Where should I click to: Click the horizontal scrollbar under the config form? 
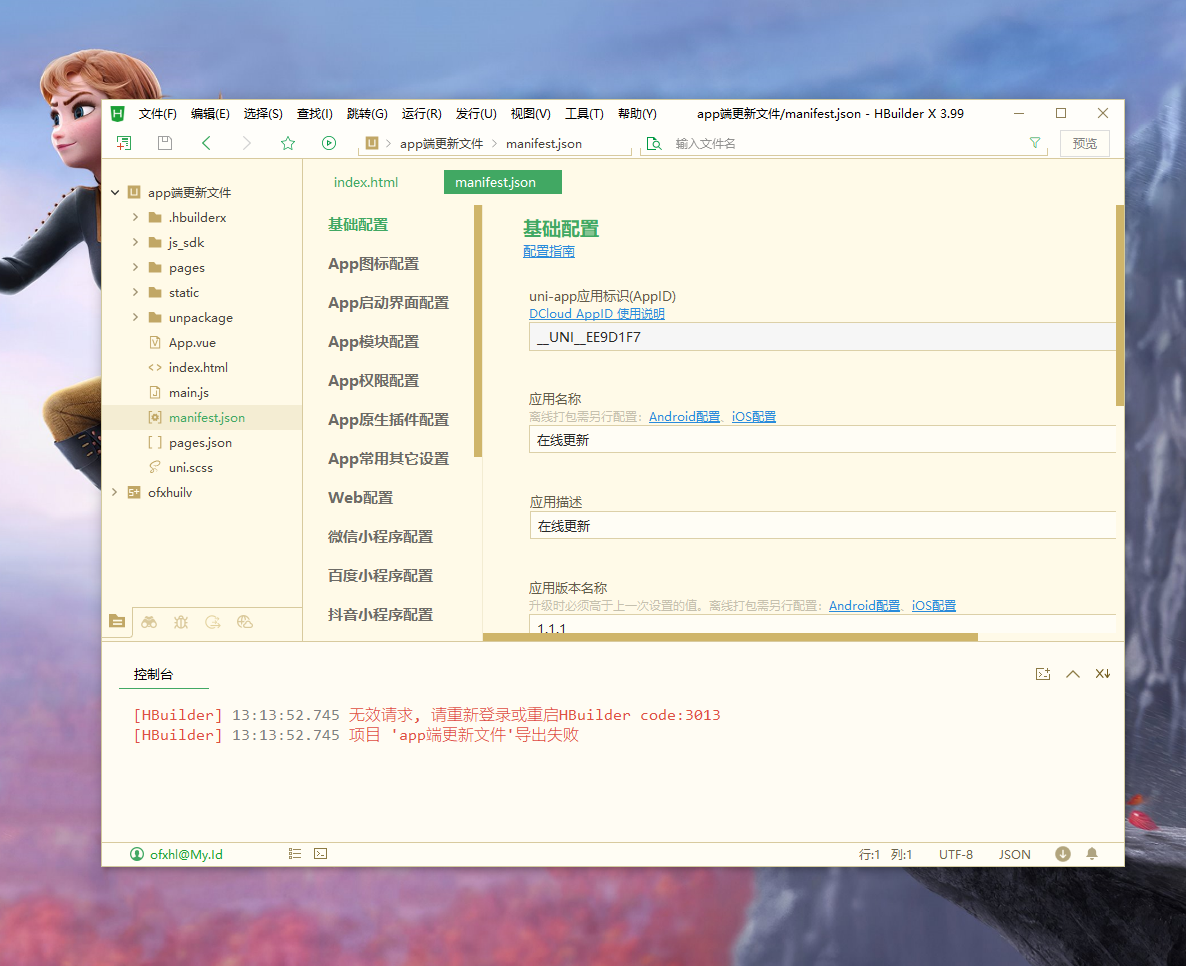[x=730, y=636]
